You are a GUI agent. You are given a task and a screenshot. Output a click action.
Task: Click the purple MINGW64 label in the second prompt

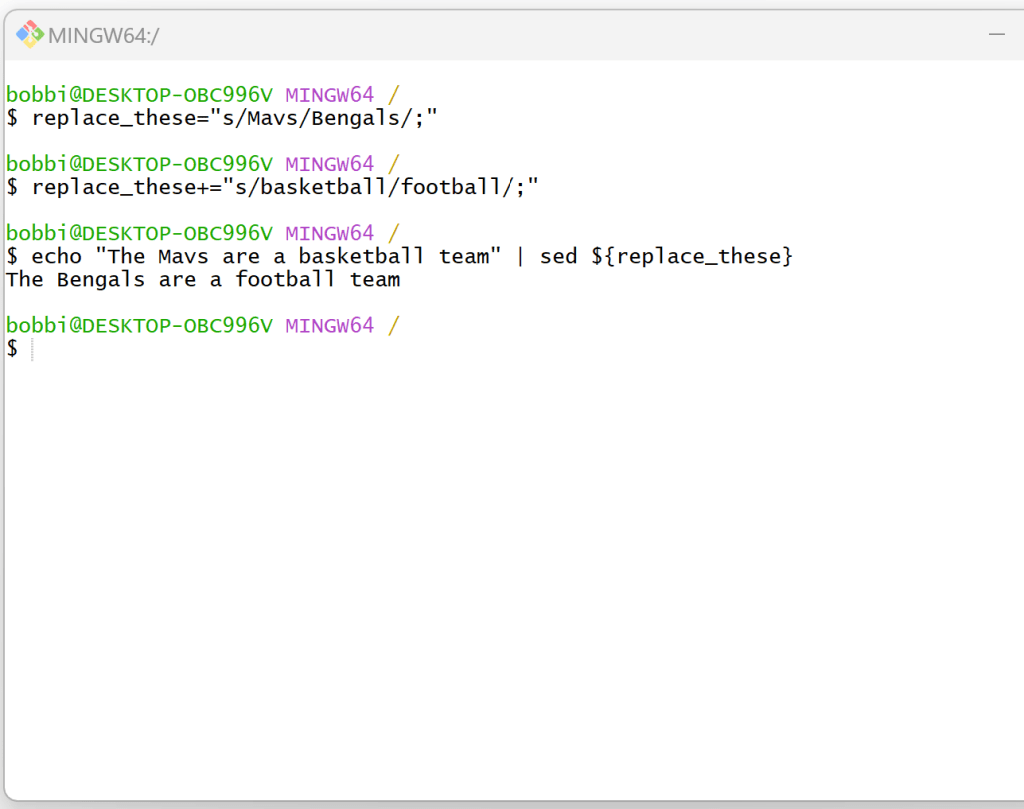click(329, 163)
